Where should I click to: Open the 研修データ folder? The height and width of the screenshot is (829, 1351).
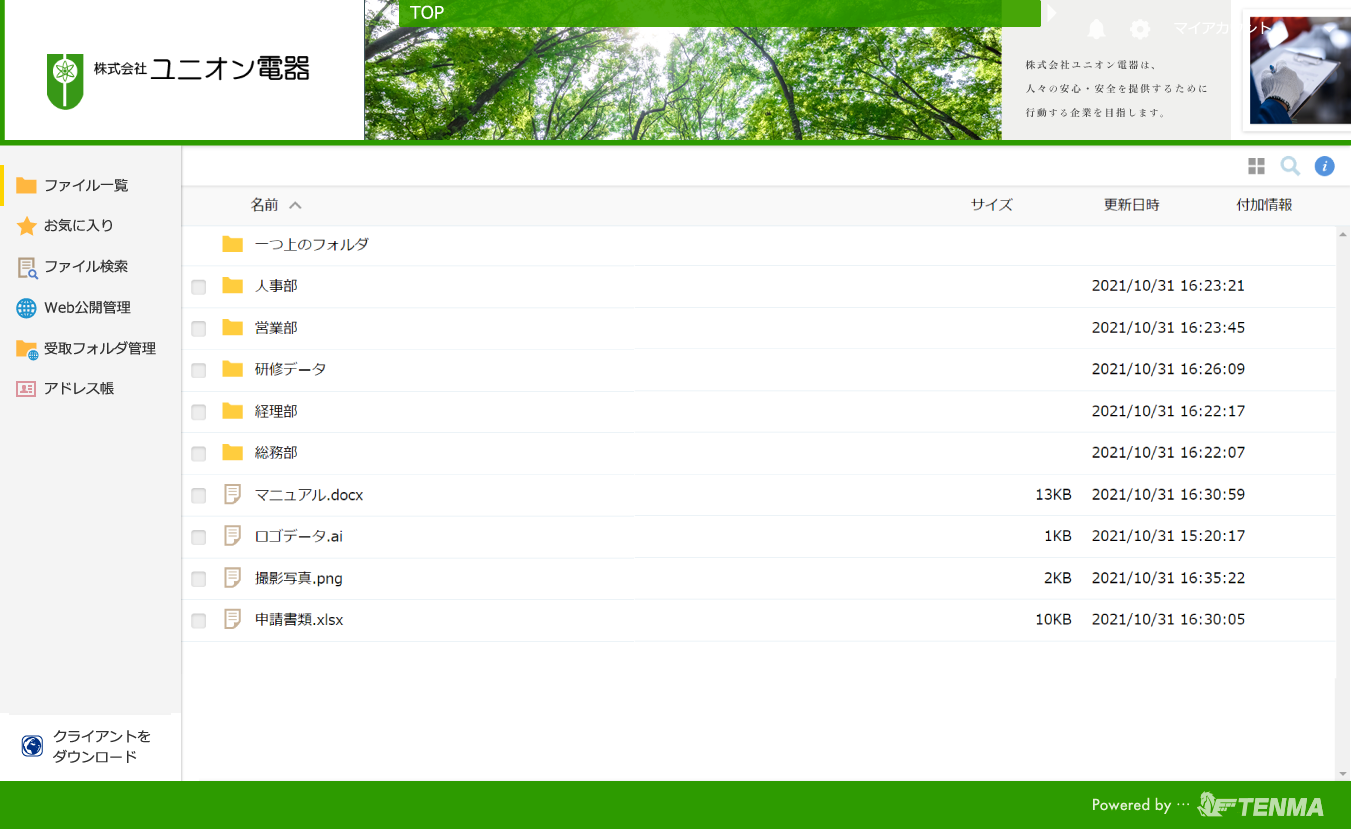pos(290,369)
